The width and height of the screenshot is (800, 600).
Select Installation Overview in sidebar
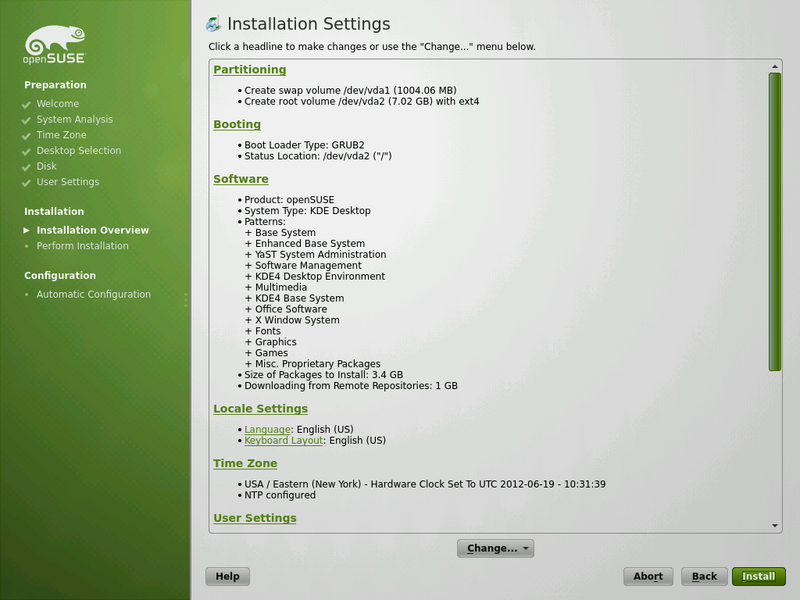click(x=93, y=230)
